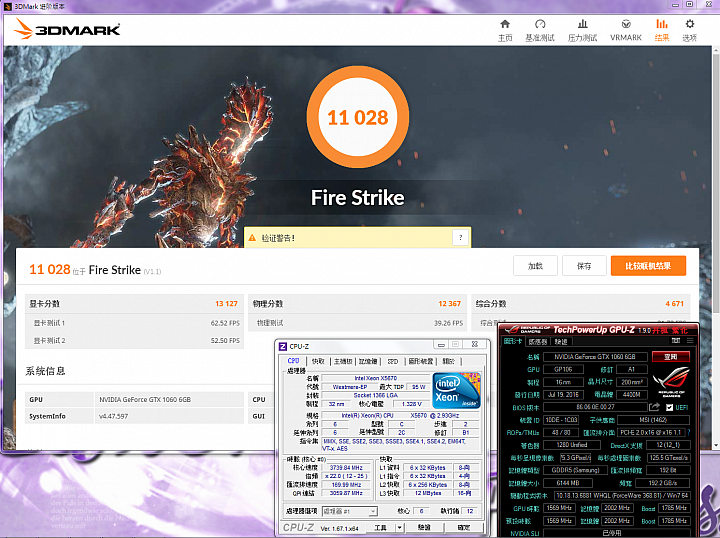Select sensors (感應器) tab in GPU-Z
720x538 pixels.
[538, 341]
